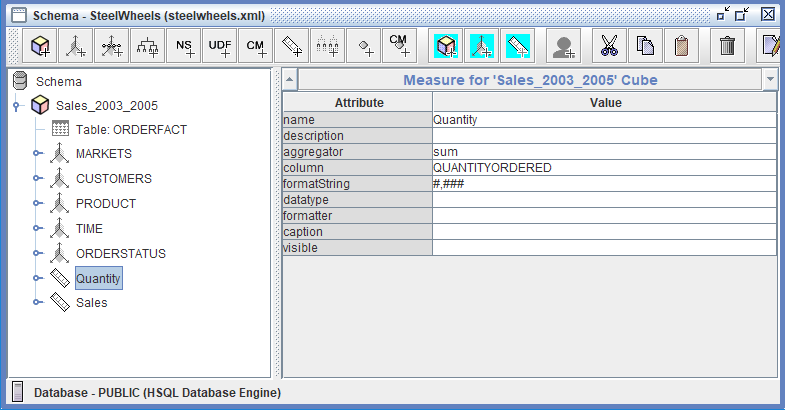Click the Add Hierarchy toolbar icon
This screenshot has height=410, width=785.
point(149,46)
